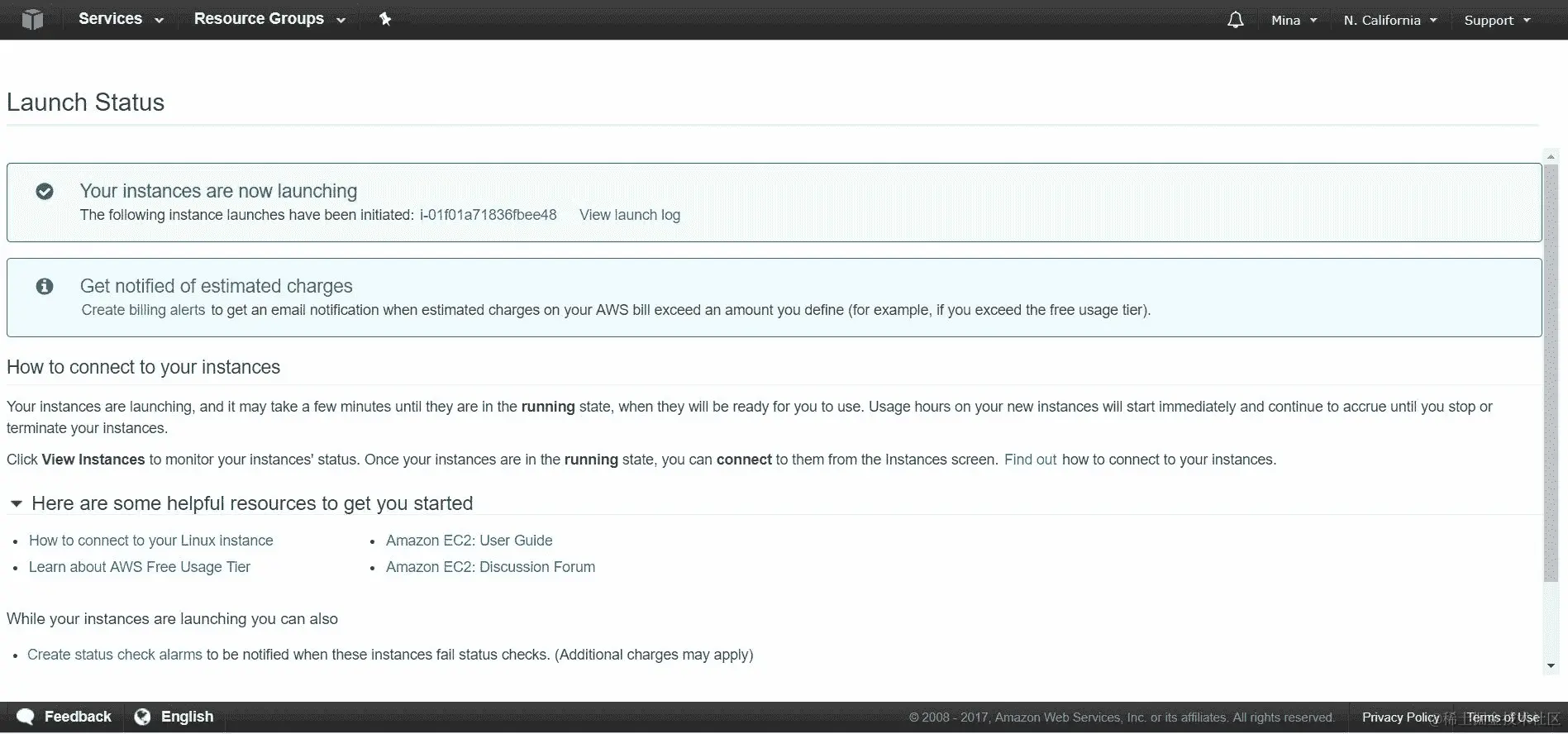Click 'Your instances are now launching' text
The height and width of the screenshot is (734, 1568).
pyautogui.click(x=218, y=191)
